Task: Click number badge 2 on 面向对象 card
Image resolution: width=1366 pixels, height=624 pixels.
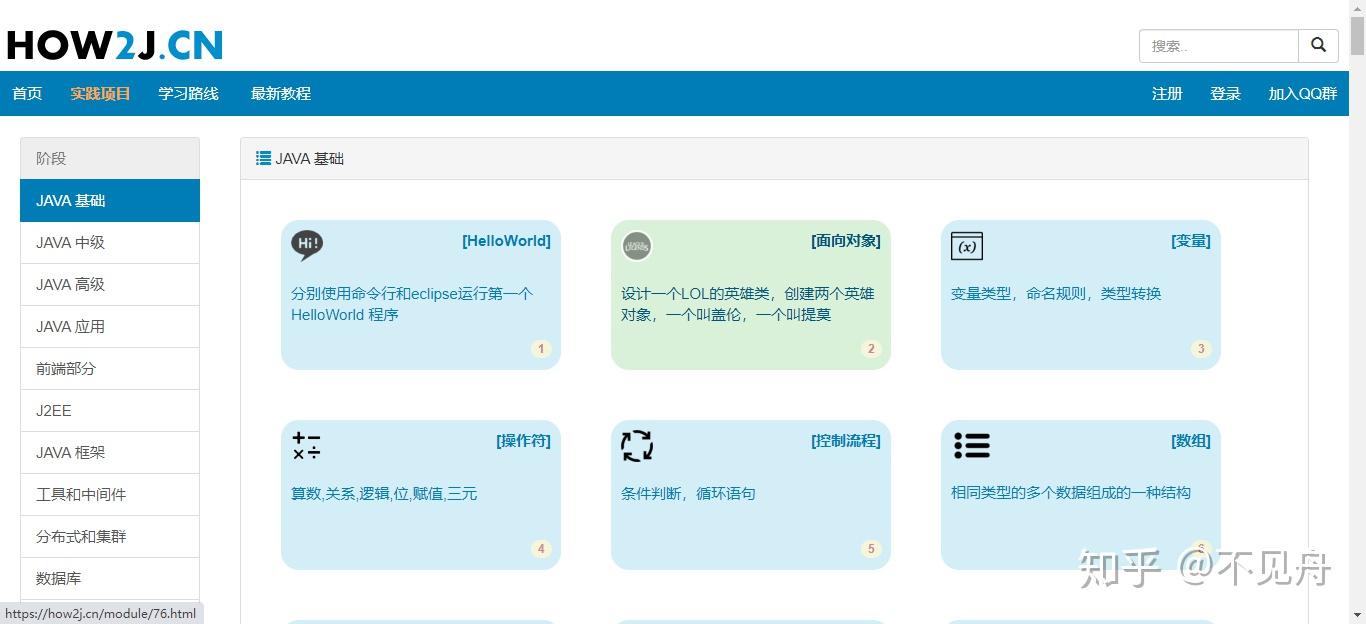Action: tap(871, 349)
